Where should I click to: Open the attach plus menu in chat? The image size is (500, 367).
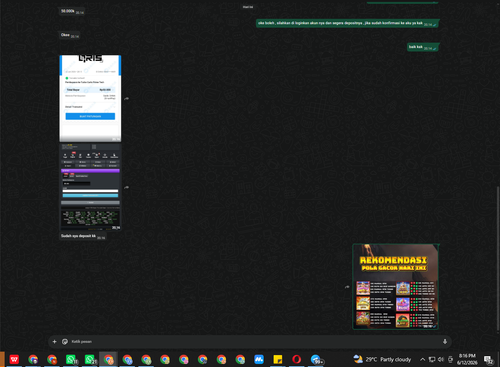pos(54,342)
